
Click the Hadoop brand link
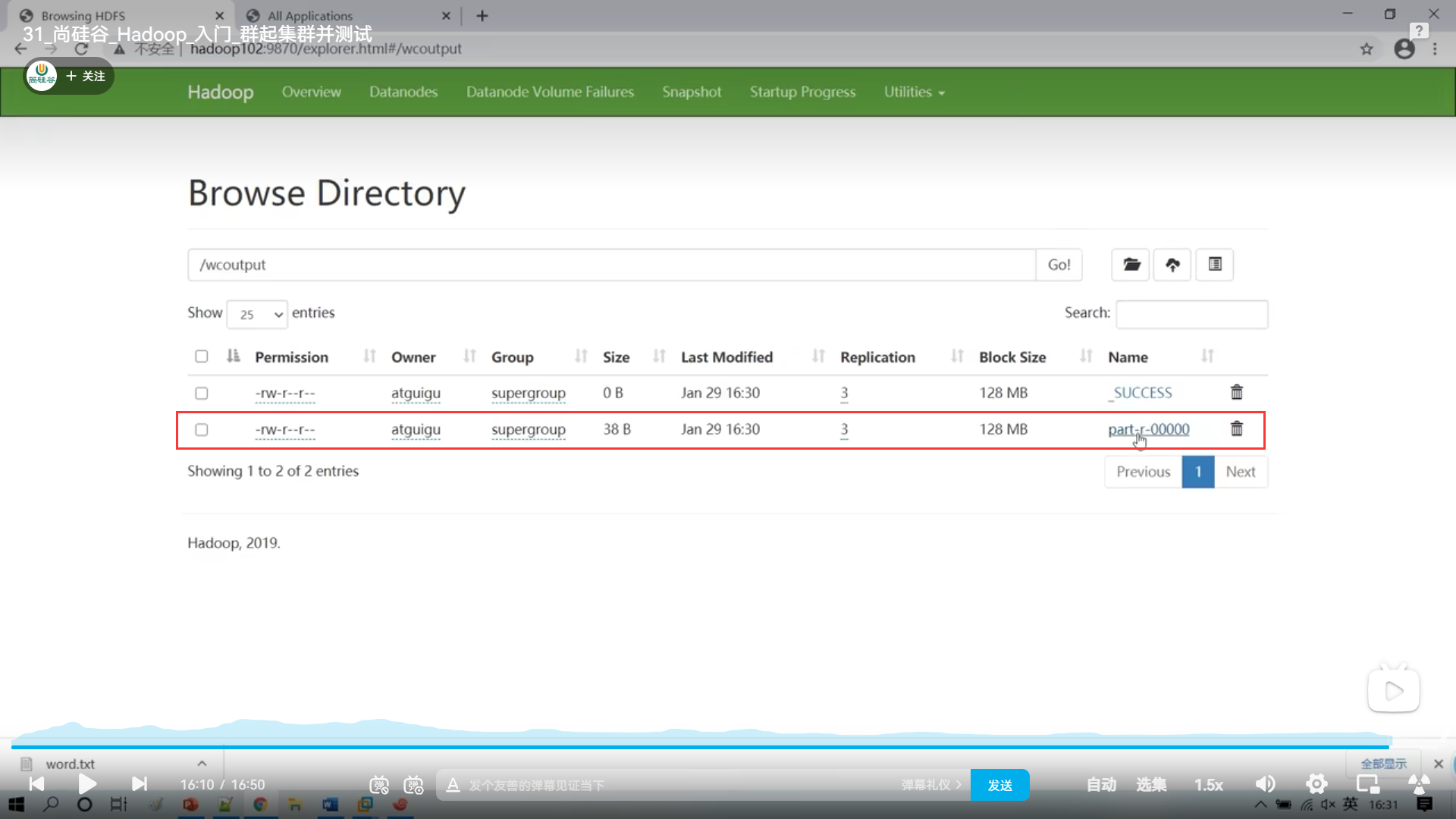[x=221, y=92]
